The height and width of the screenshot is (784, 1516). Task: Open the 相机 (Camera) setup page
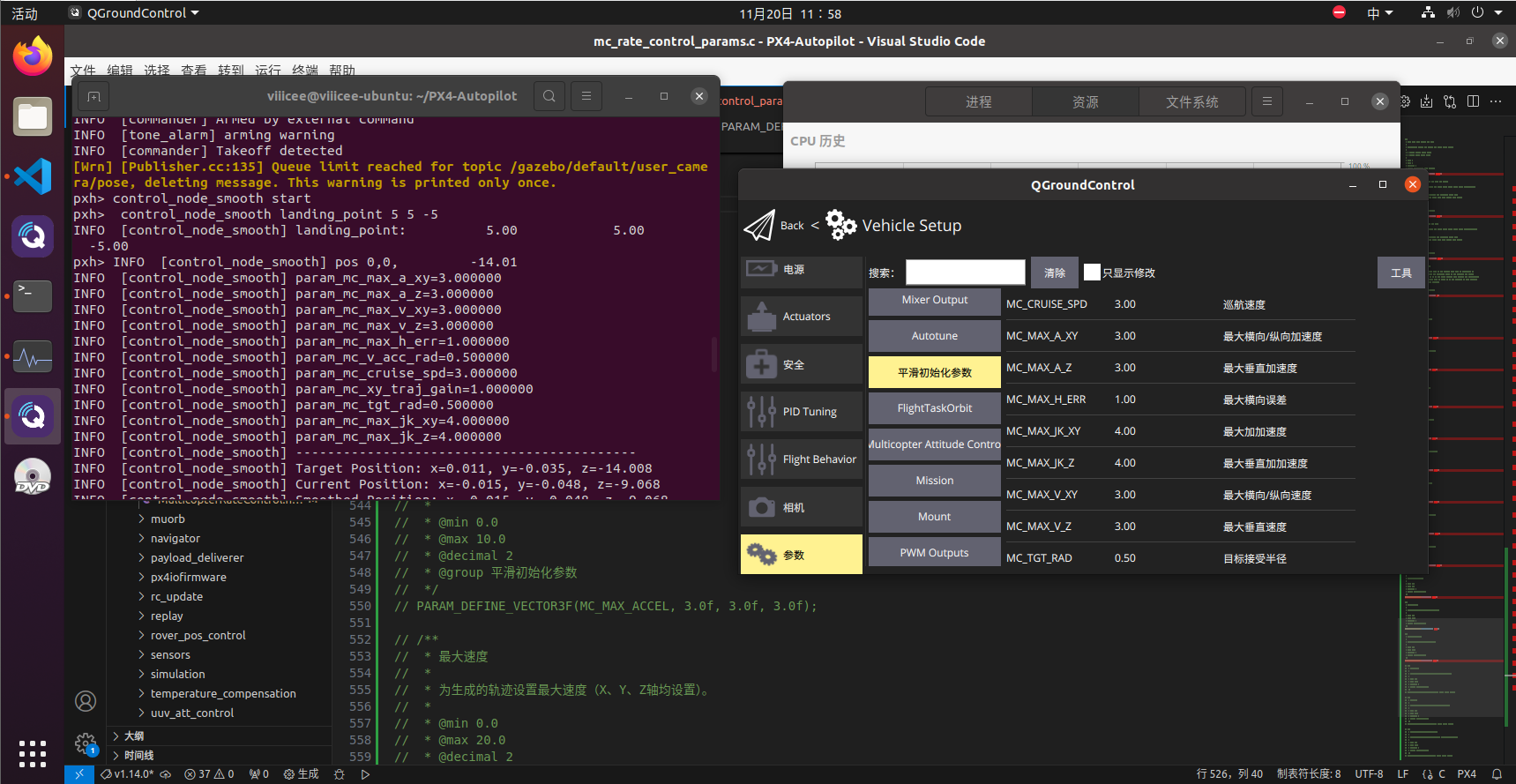click(802, 507)
